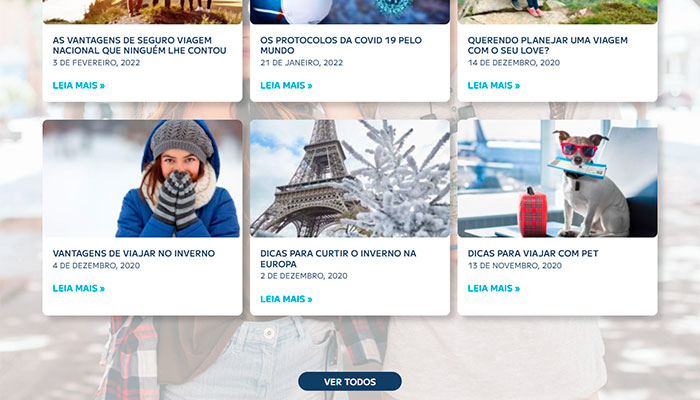This screenshot has height=400, width=700.
Task: Select the woman in blue winter coat thumbnail
Action: coord(142,179)
